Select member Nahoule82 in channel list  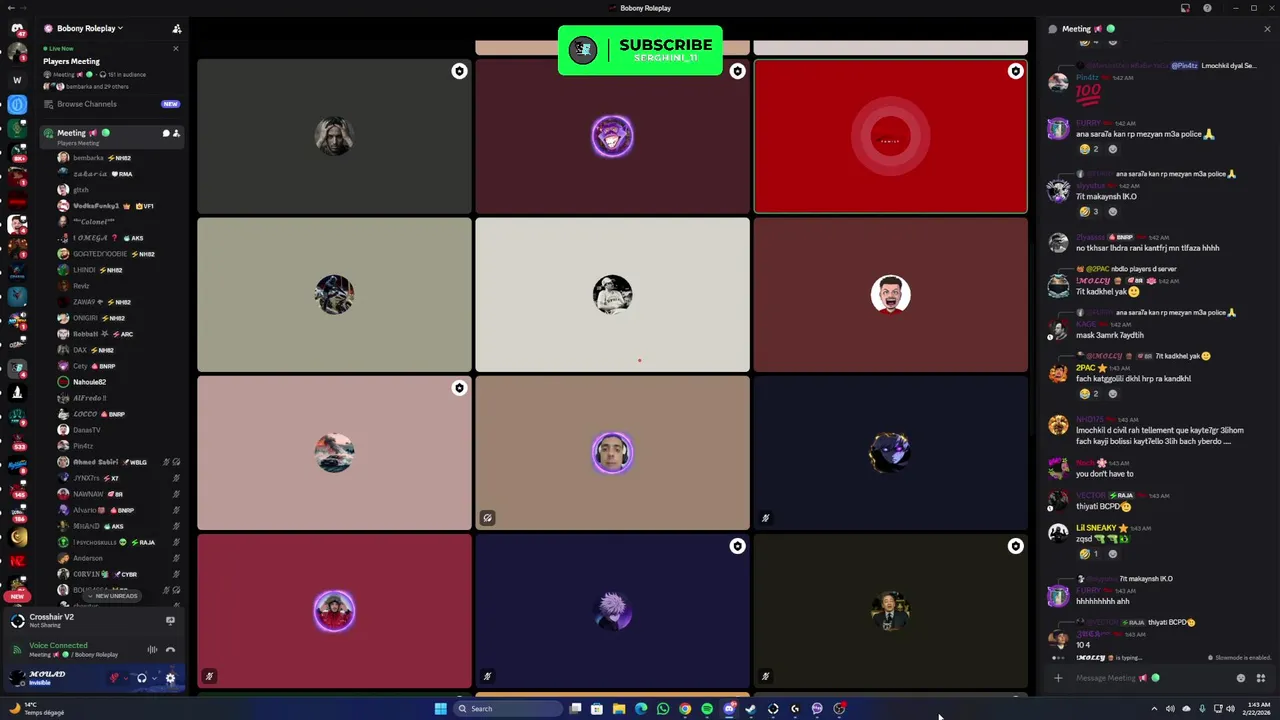pyautogui.click(x=89, y=382)
